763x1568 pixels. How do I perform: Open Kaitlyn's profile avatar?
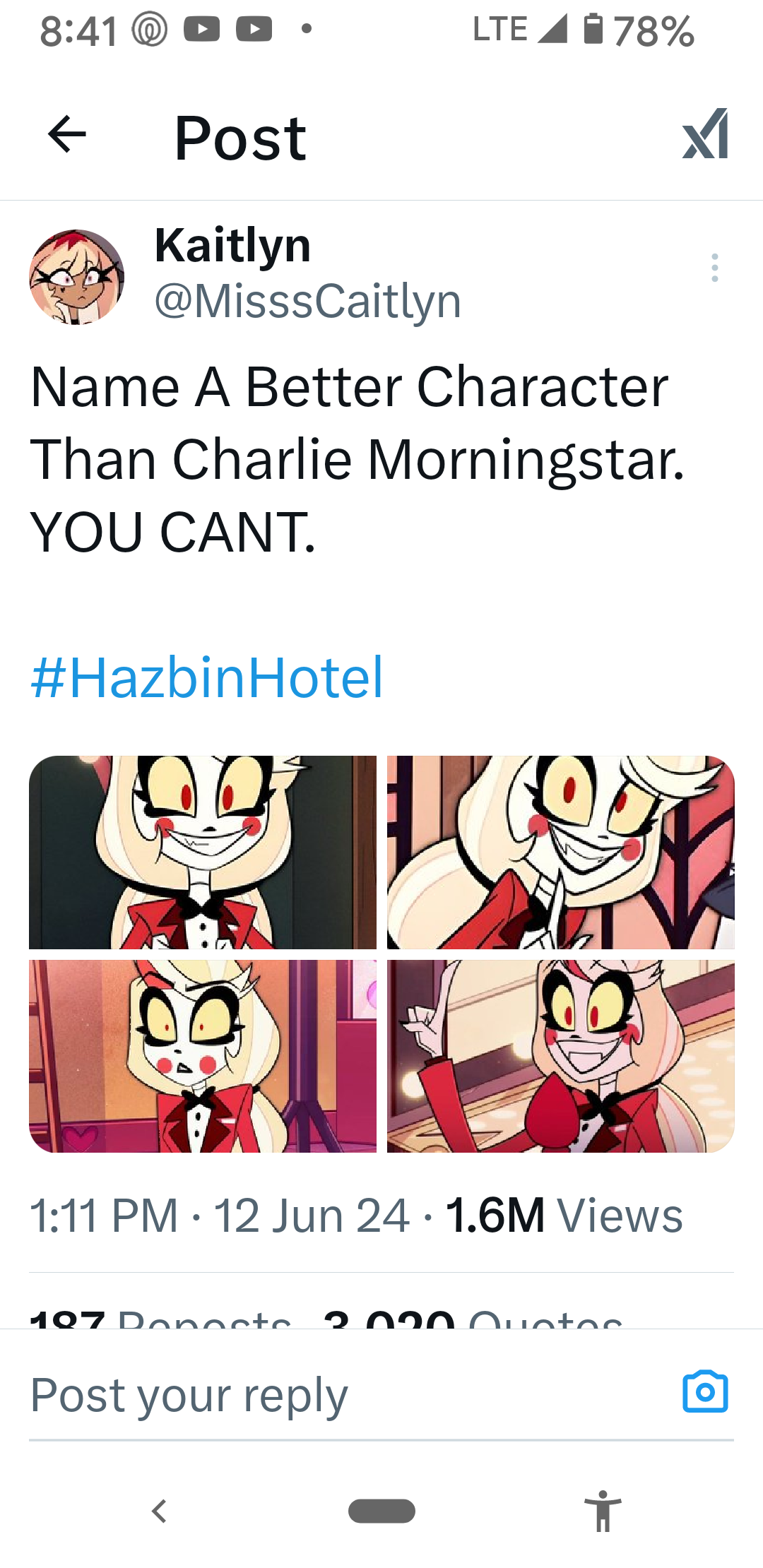(x=76, y=277)
